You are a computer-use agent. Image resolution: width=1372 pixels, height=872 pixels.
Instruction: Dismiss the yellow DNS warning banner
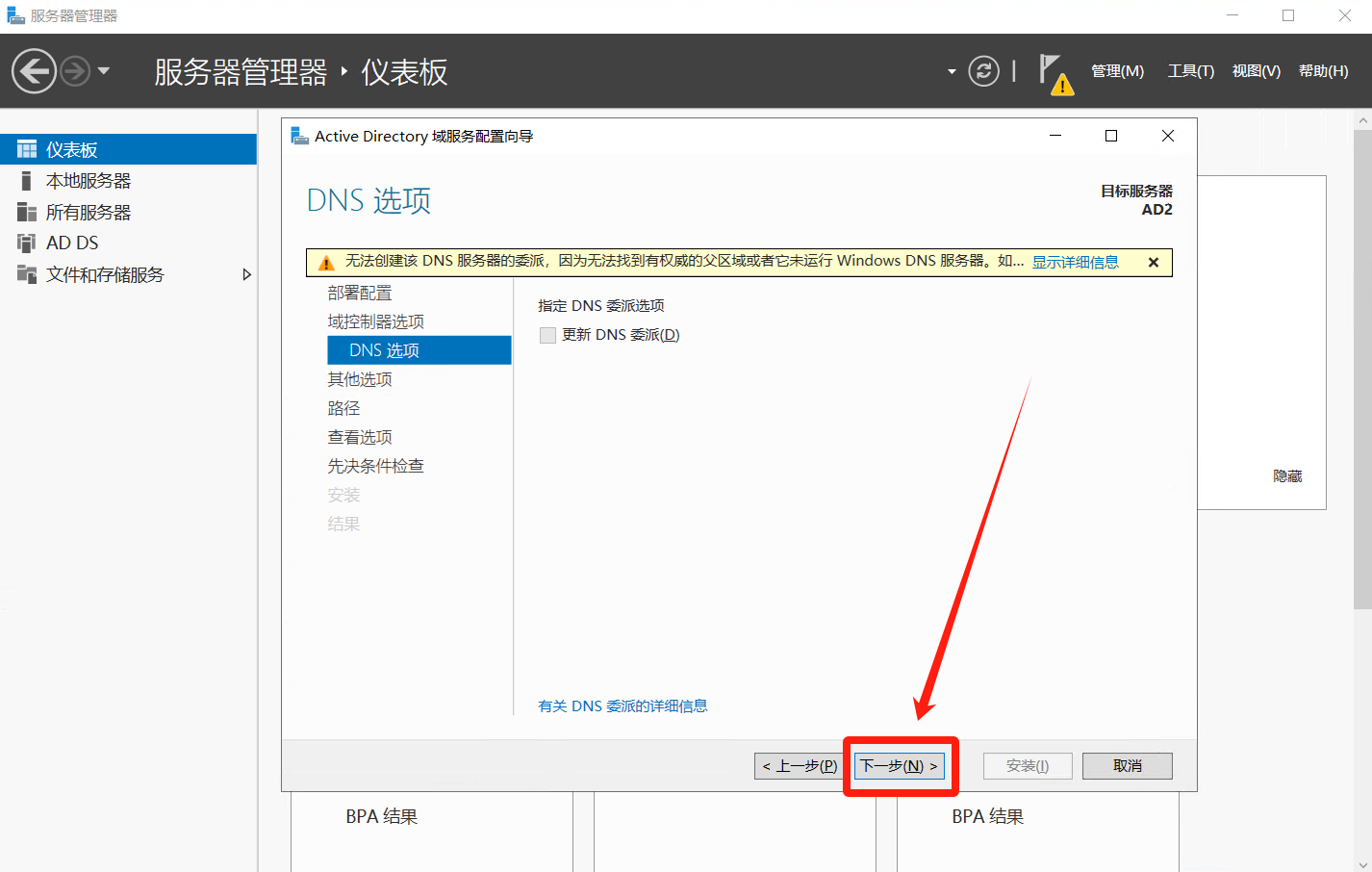point(1153,262)
